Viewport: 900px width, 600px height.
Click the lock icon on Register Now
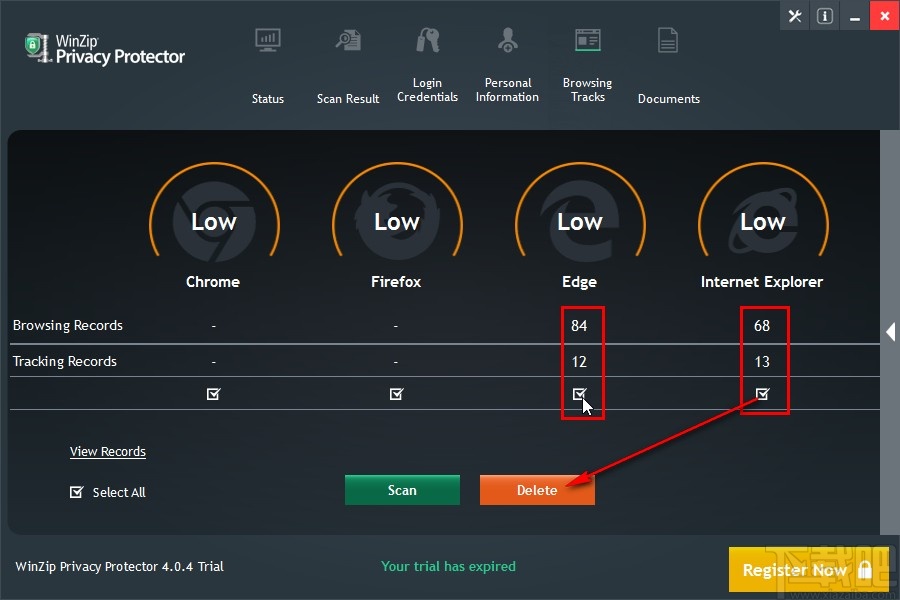pos(864,570)
